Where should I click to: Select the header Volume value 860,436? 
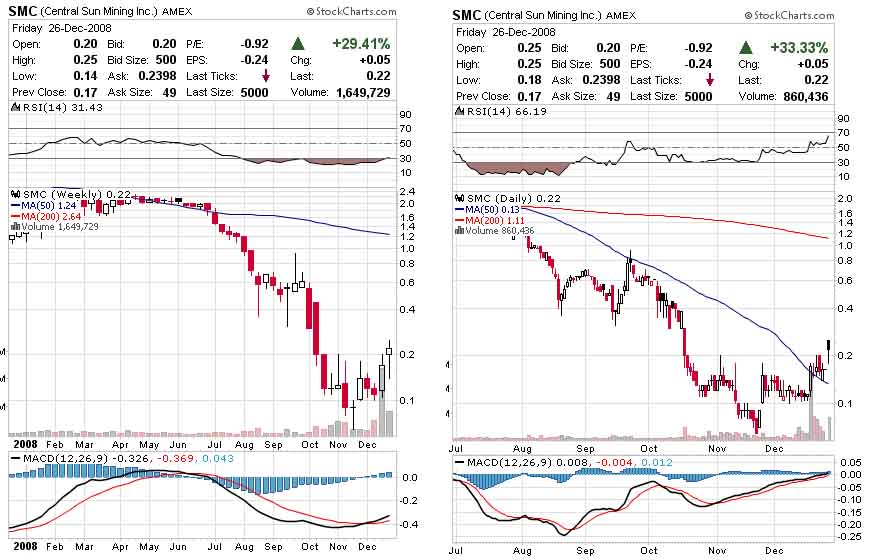tap(806, 96)
